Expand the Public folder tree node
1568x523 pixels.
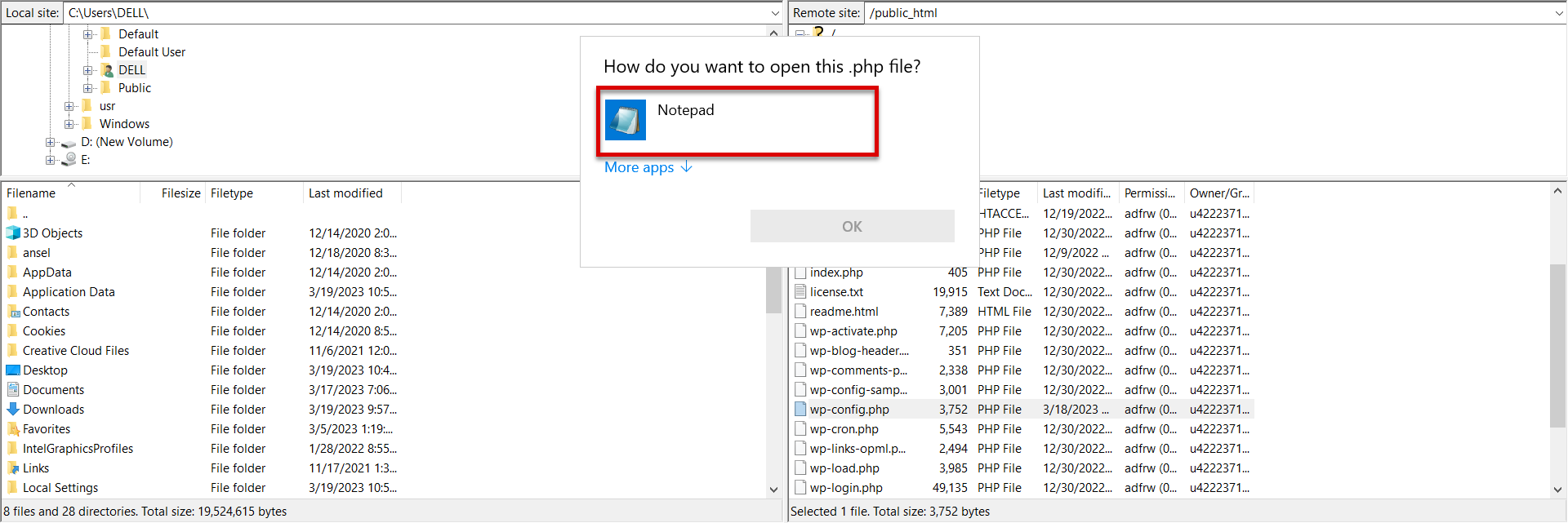point(88,88)
